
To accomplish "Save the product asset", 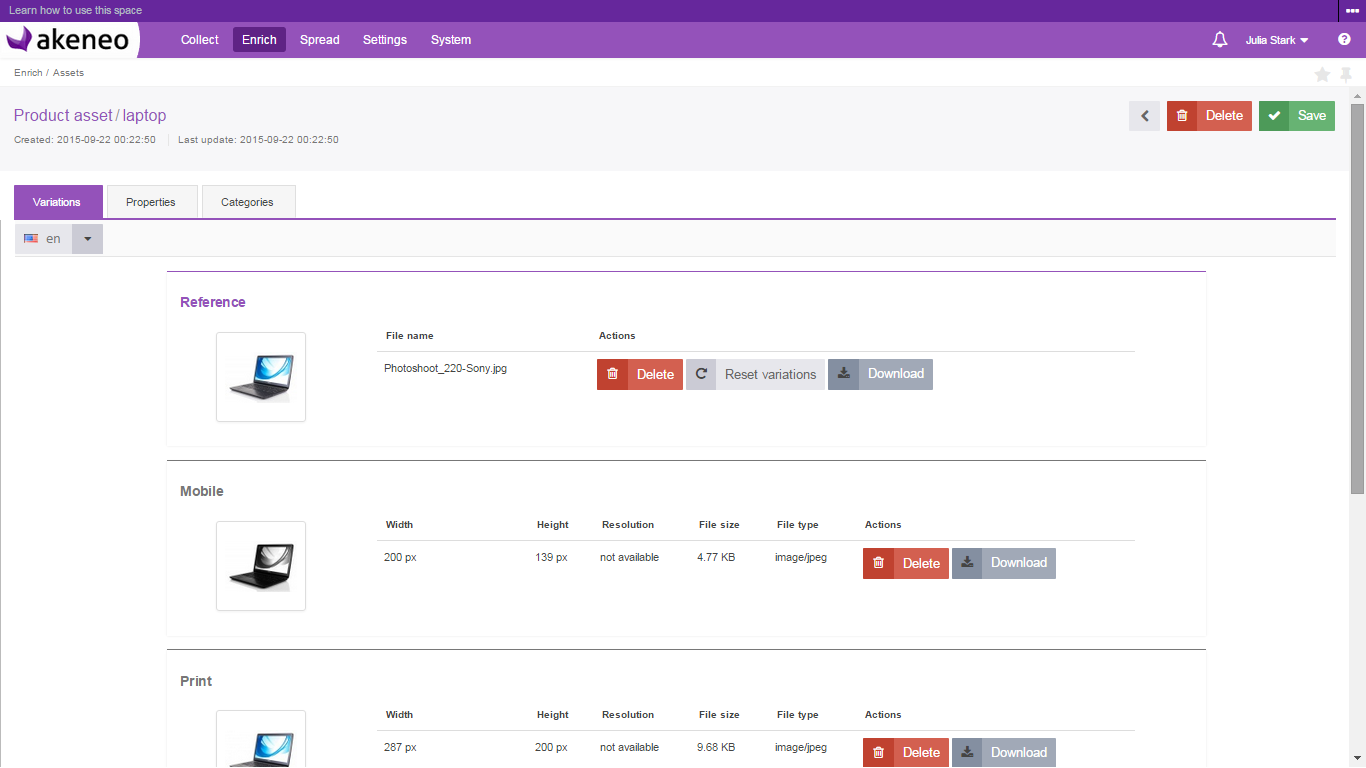I will click(x=1296, y=116).
